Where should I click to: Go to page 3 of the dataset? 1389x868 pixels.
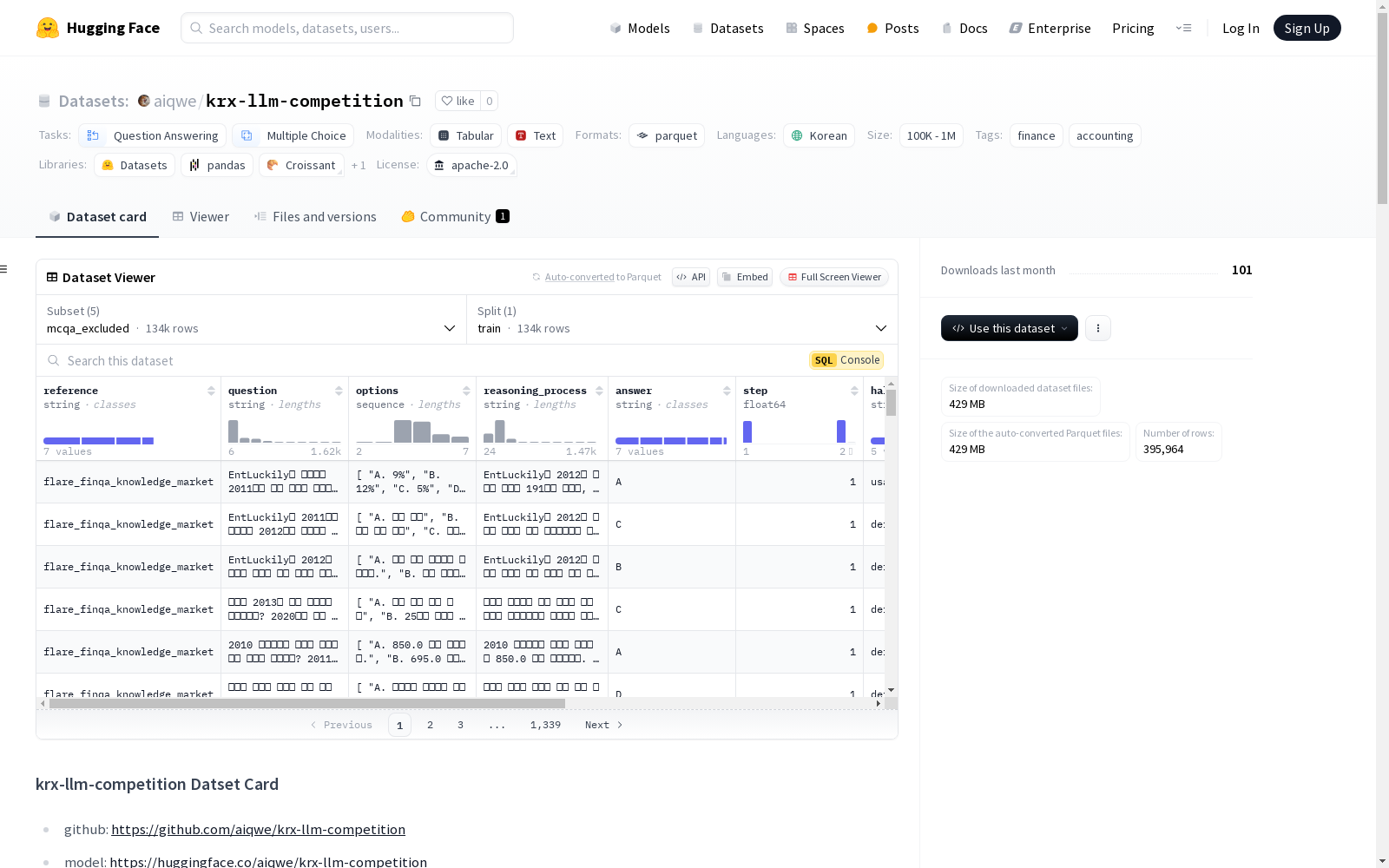pyautogui.click(x=460, y=725)
